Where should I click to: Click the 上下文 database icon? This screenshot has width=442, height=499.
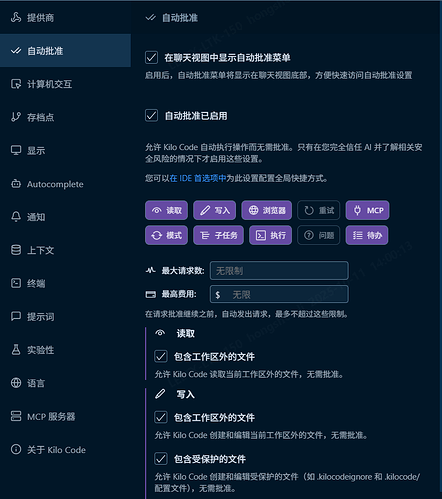(x=16, y=250)
